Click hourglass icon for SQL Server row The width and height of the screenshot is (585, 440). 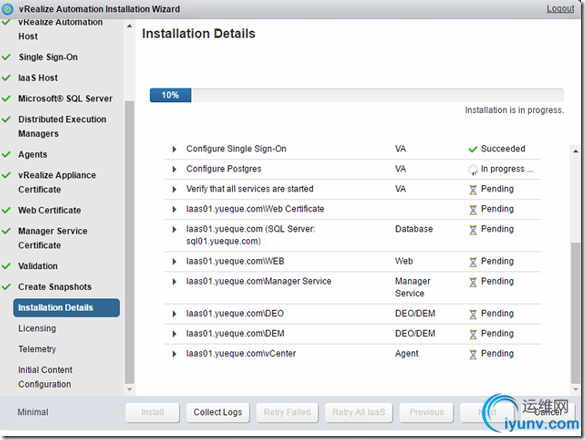click(x=473, y=230)
